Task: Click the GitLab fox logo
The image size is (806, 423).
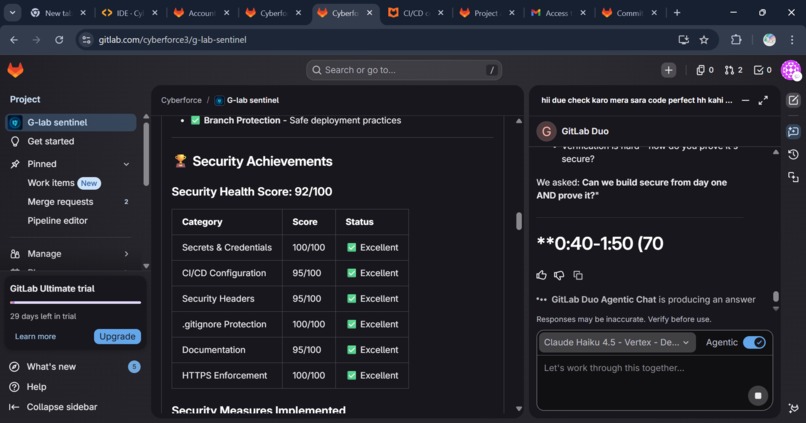Action: point(15,70)
